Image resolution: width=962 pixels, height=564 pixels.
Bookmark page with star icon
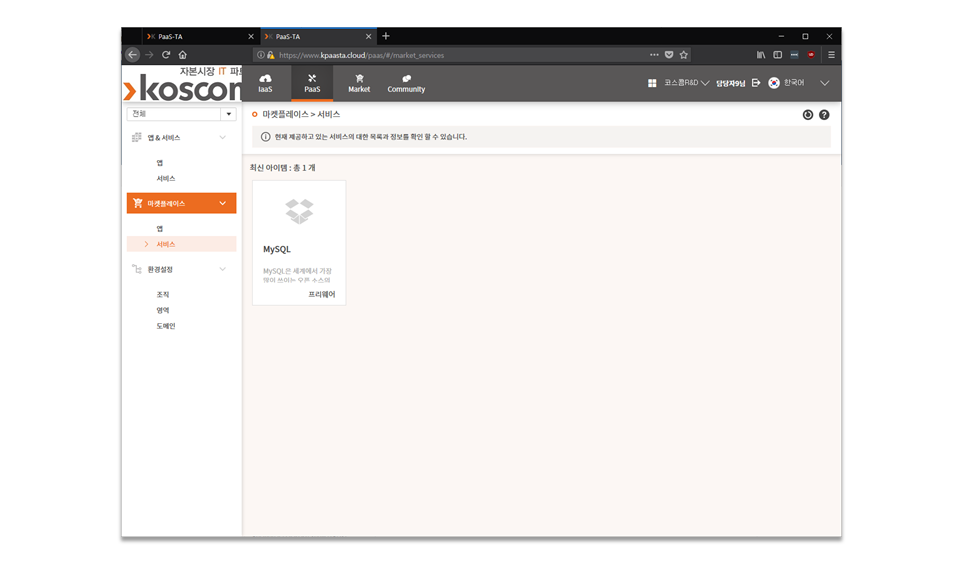pyautogui.click(x=683, y=55)
